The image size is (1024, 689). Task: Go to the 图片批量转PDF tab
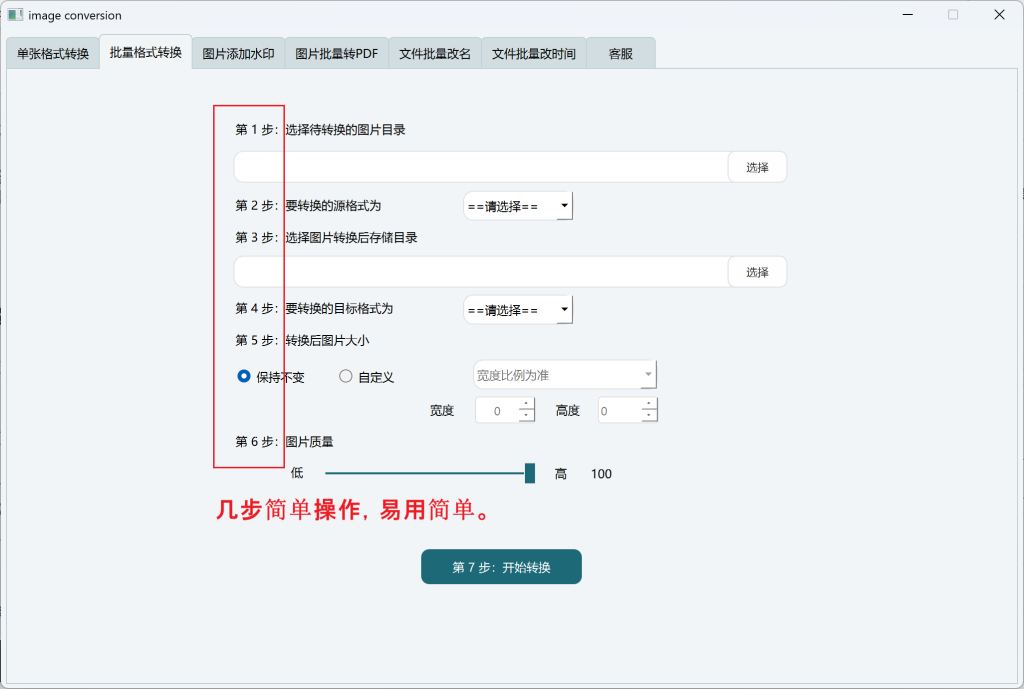(x=336, y=54)
